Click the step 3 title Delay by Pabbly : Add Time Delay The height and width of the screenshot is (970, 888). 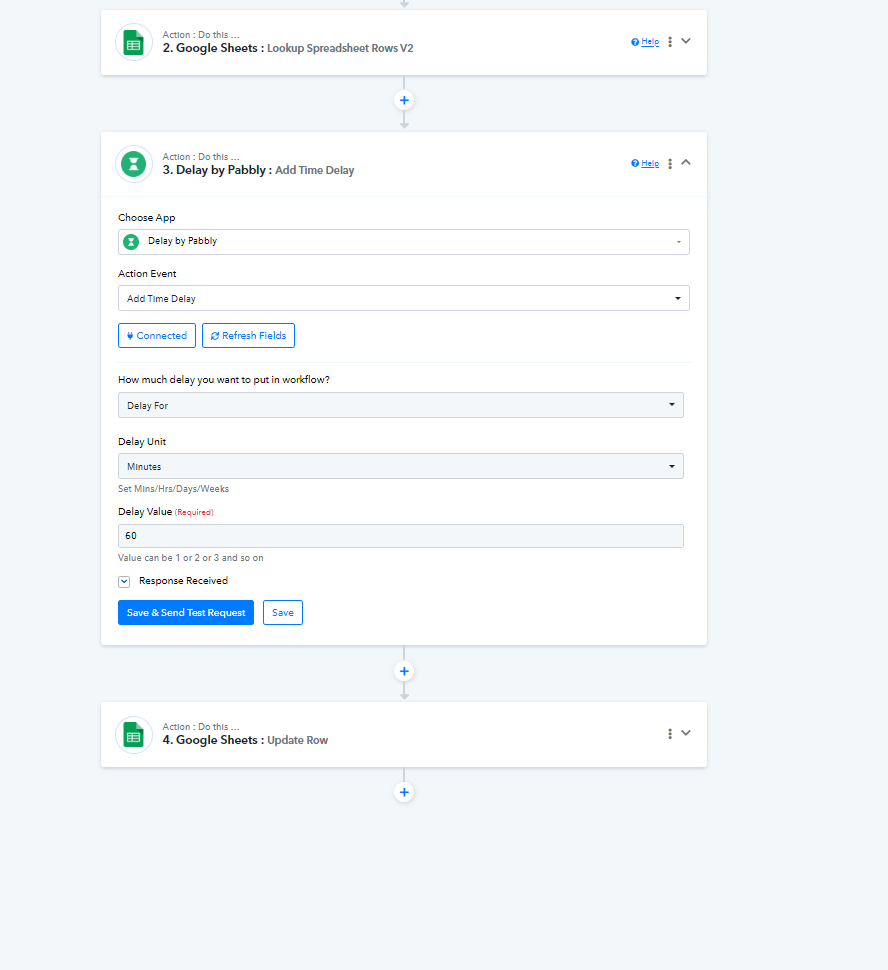(258, 170)
